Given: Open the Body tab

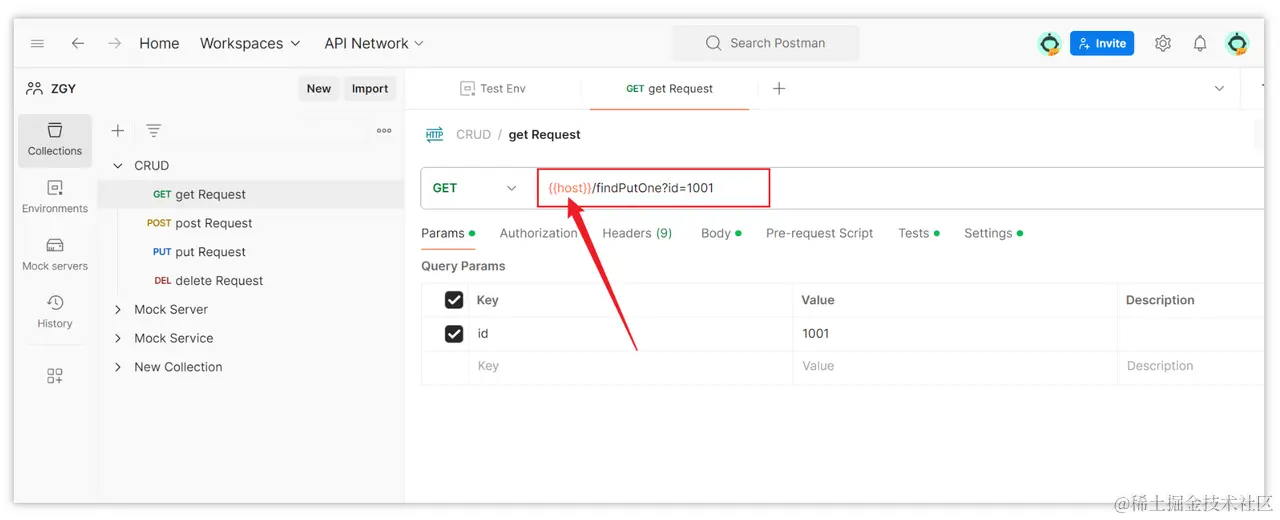Looking at the screenshot, I should (x=721, y=233).
